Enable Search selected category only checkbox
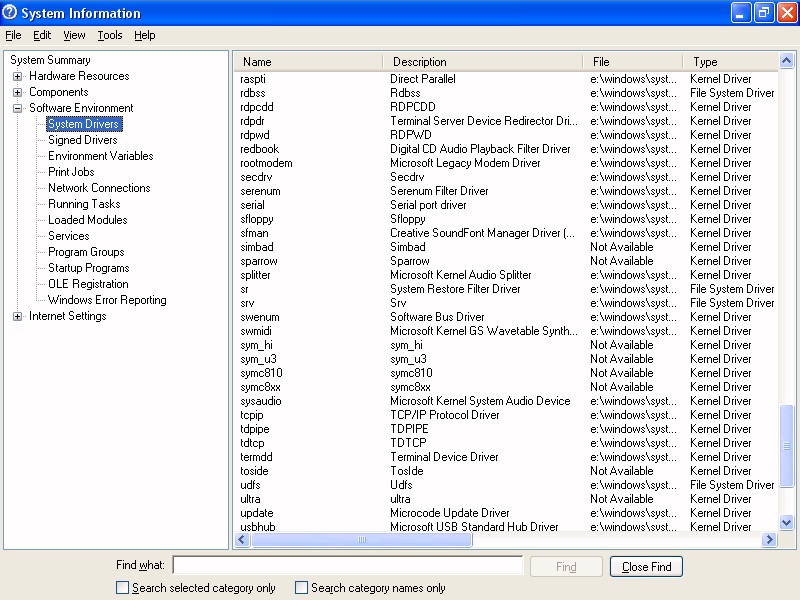 click(123, 588)
